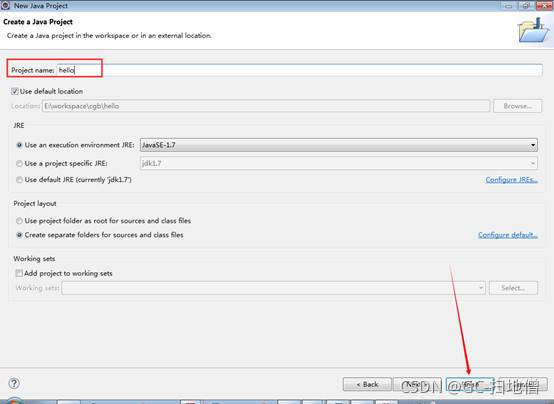Open the Configure default... link

(x=508, y=235)
